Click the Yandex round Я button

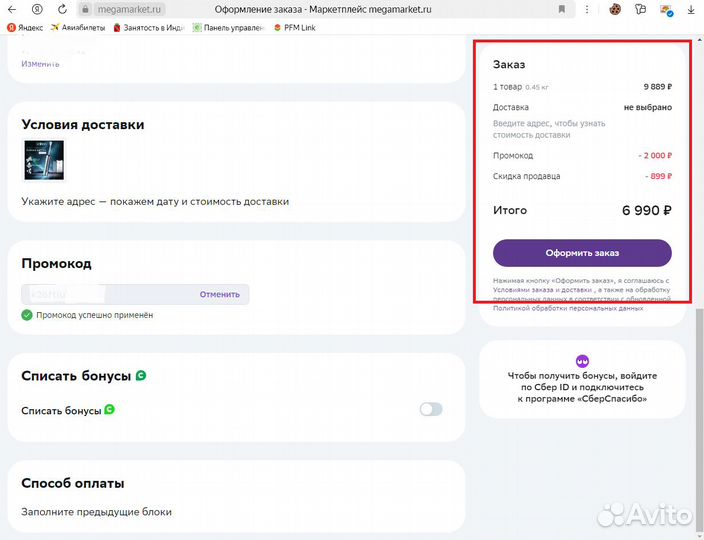point(37,9)
